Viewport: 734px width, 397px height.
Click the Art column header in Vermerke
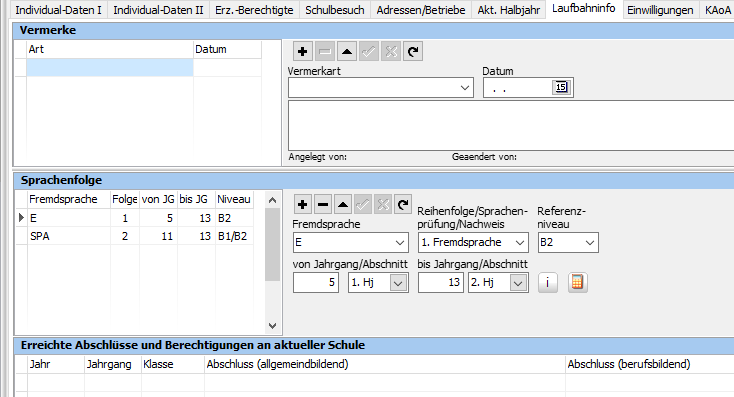[110, 50]
